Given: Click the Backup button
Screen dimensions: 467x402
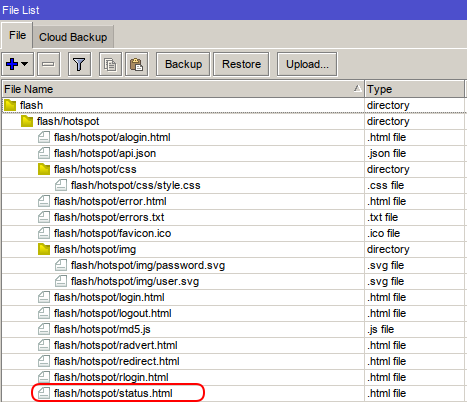Looking at the screenshot, I should click(183, 64).
